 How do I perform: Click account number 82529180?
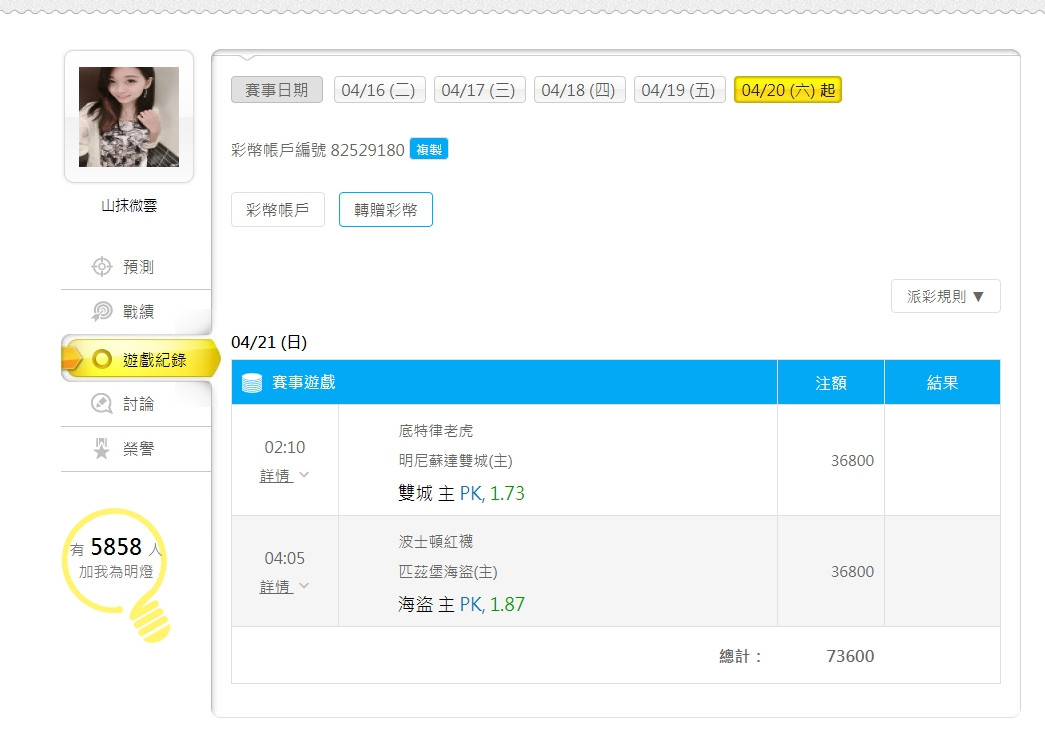tap(367, 150)
